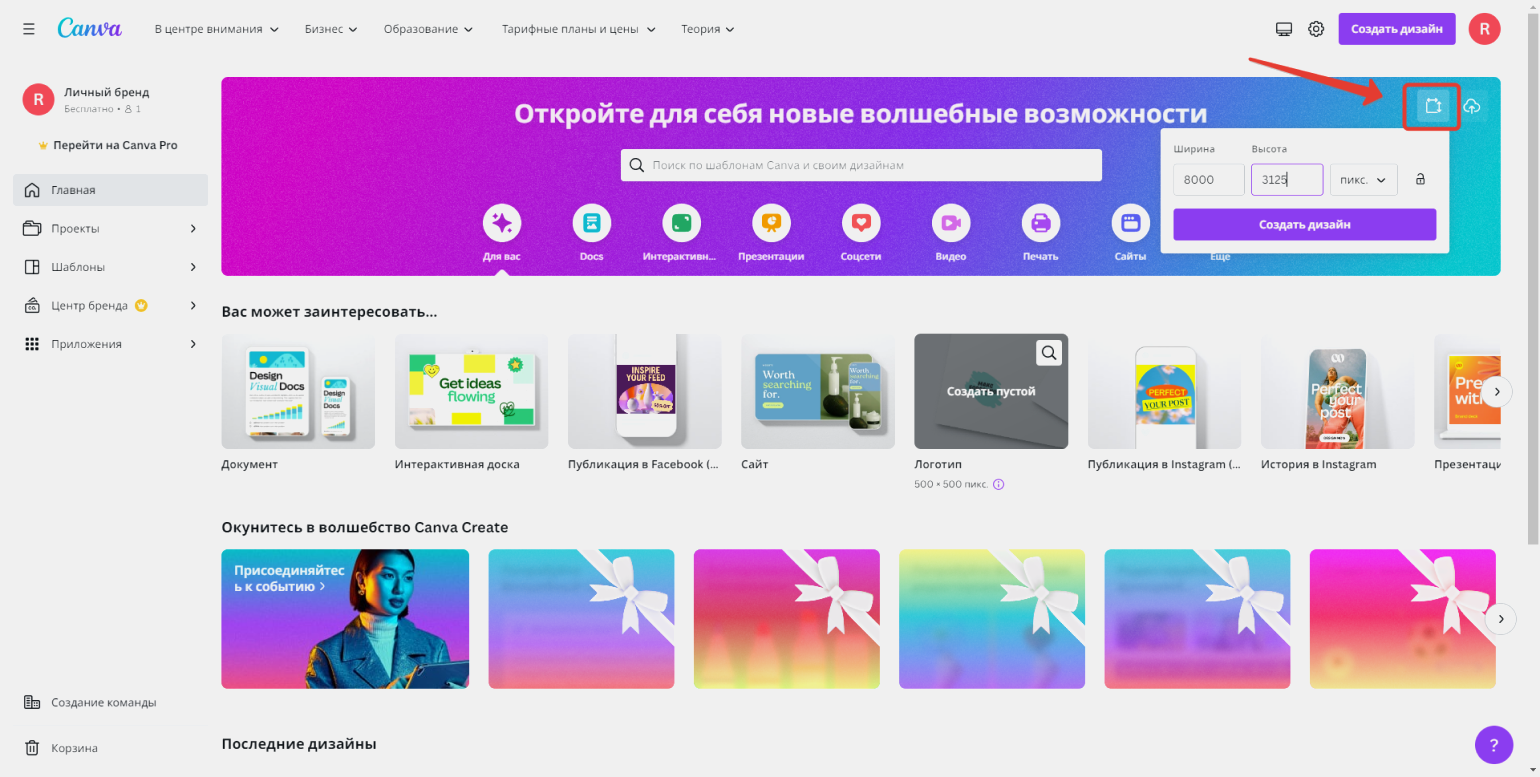Click the Последние дизайны heading

tap(299, 744)
